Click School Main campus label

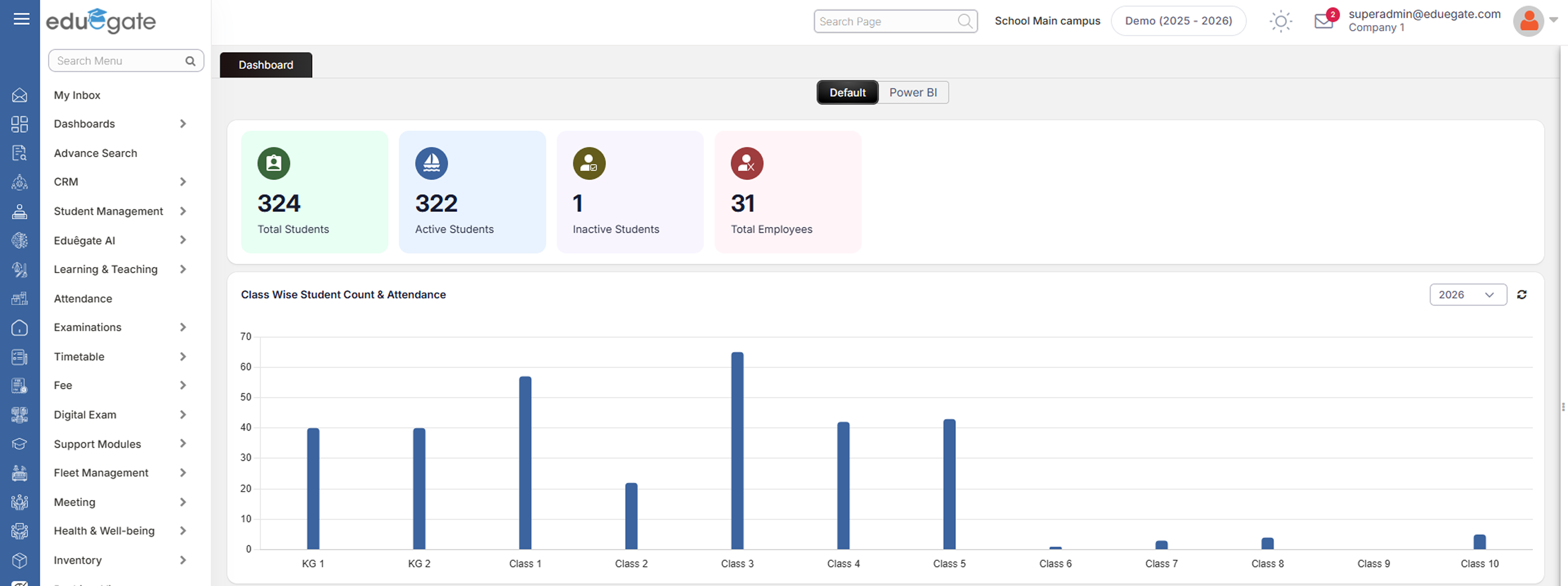[x=1048, y=21]
